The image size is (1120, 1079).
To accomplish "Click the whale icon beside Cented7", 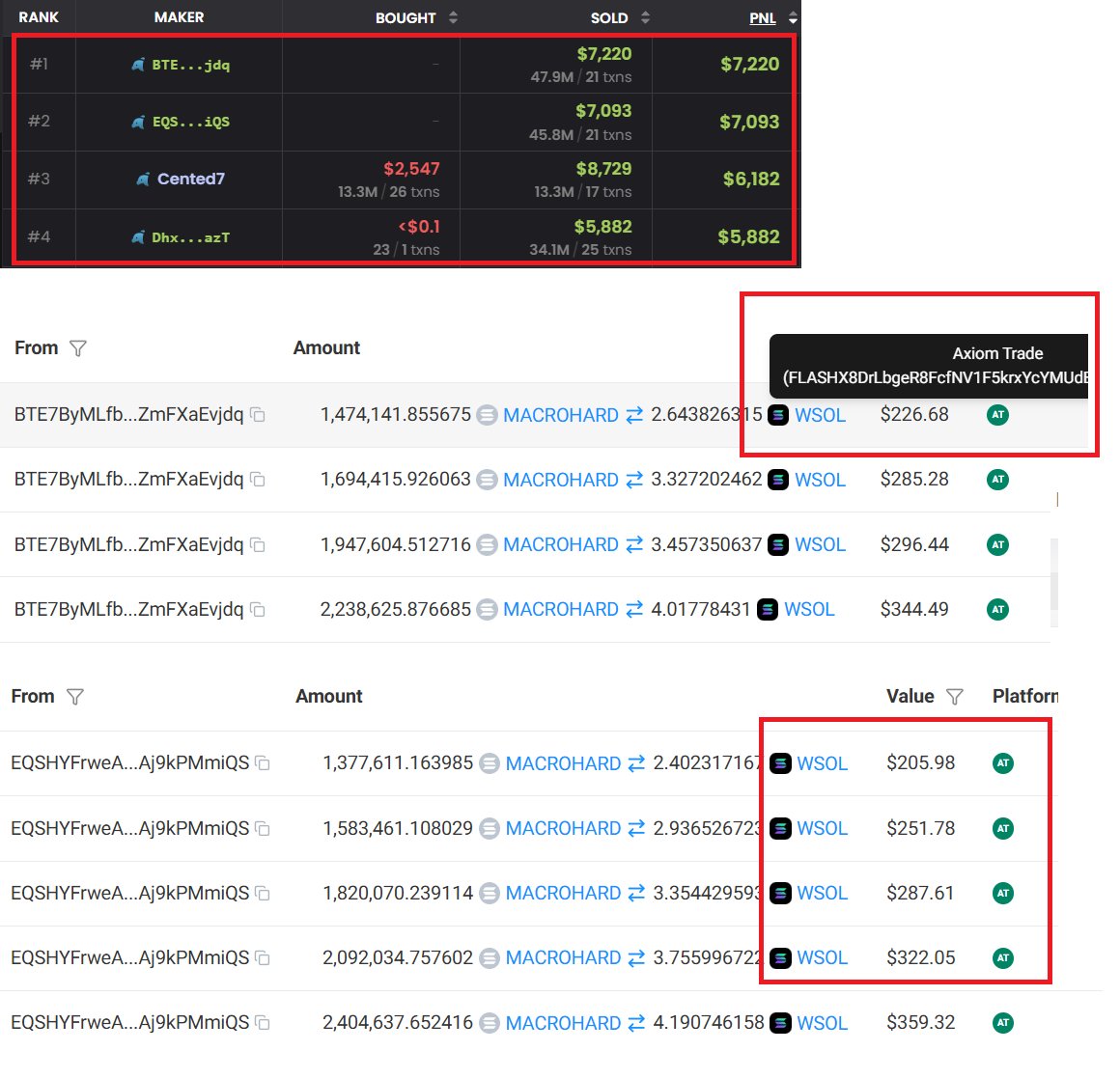I will [x=143, y=179].
